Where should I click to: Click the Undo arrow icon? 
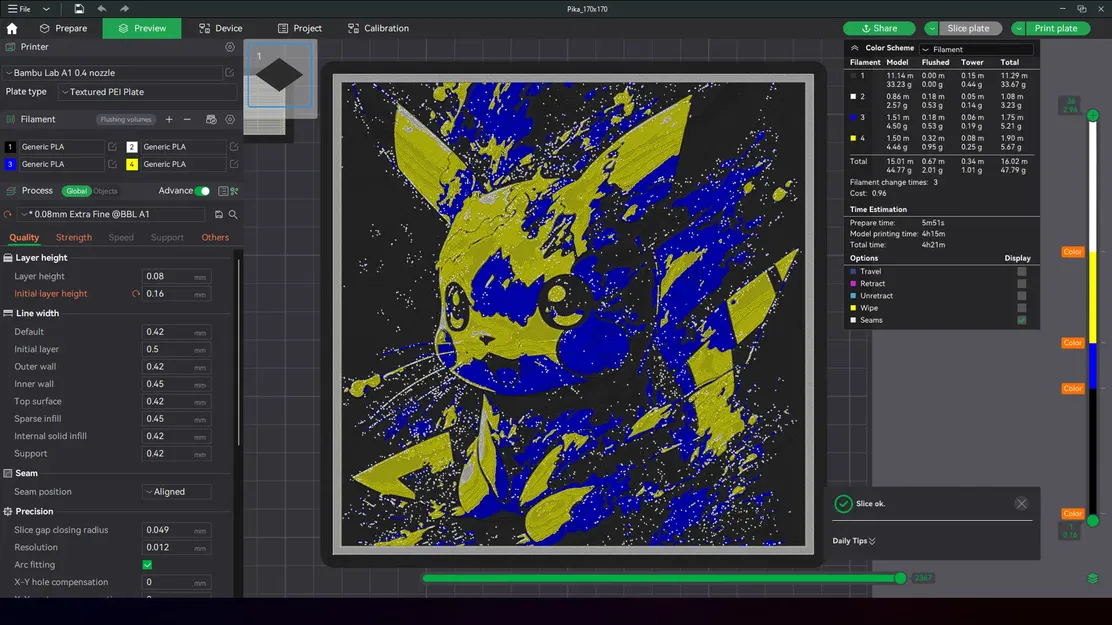[x=101, y=9]
